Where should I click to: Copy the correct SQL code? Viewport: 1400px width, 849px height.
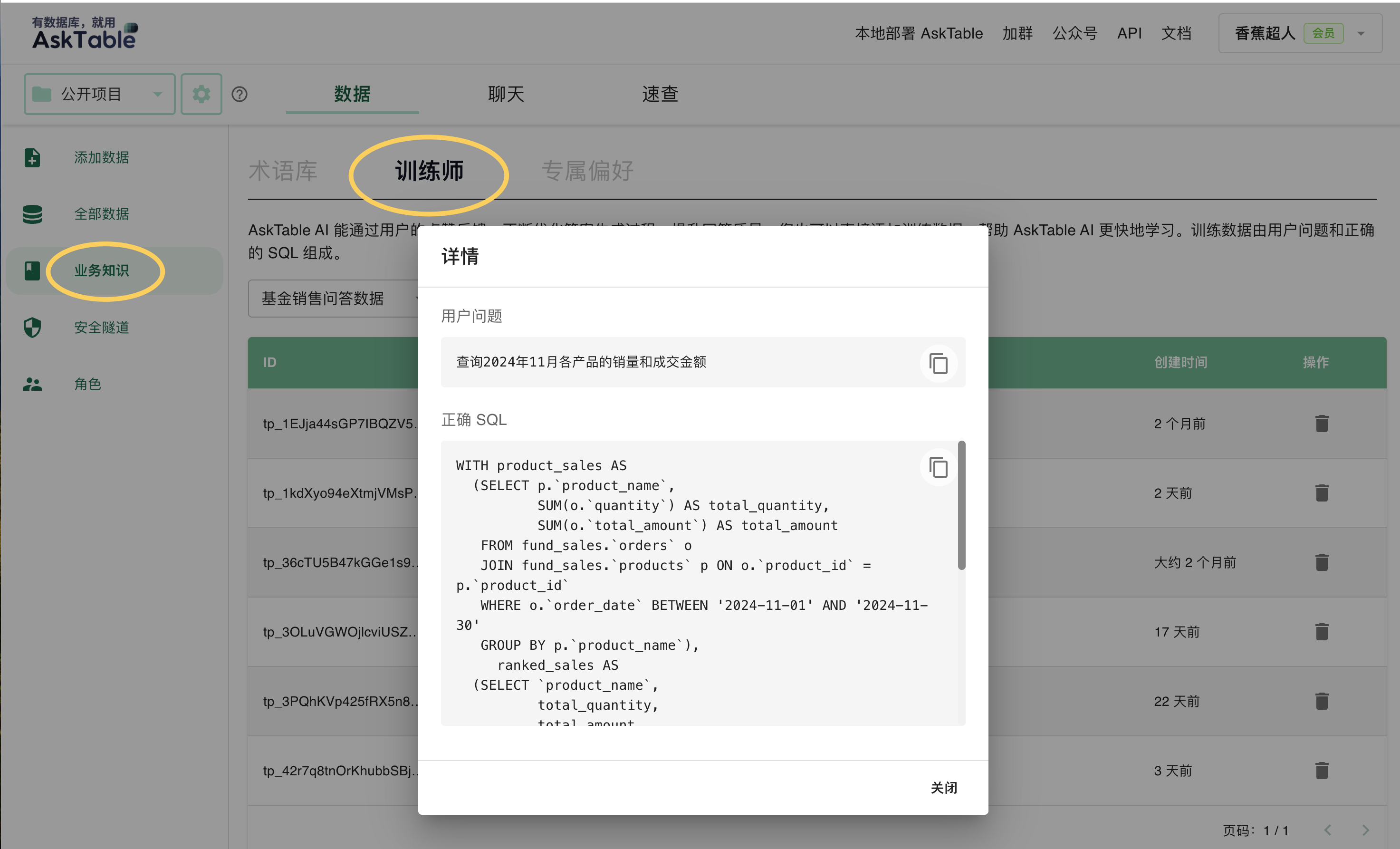pyautogui.click(x=938, y=467)
